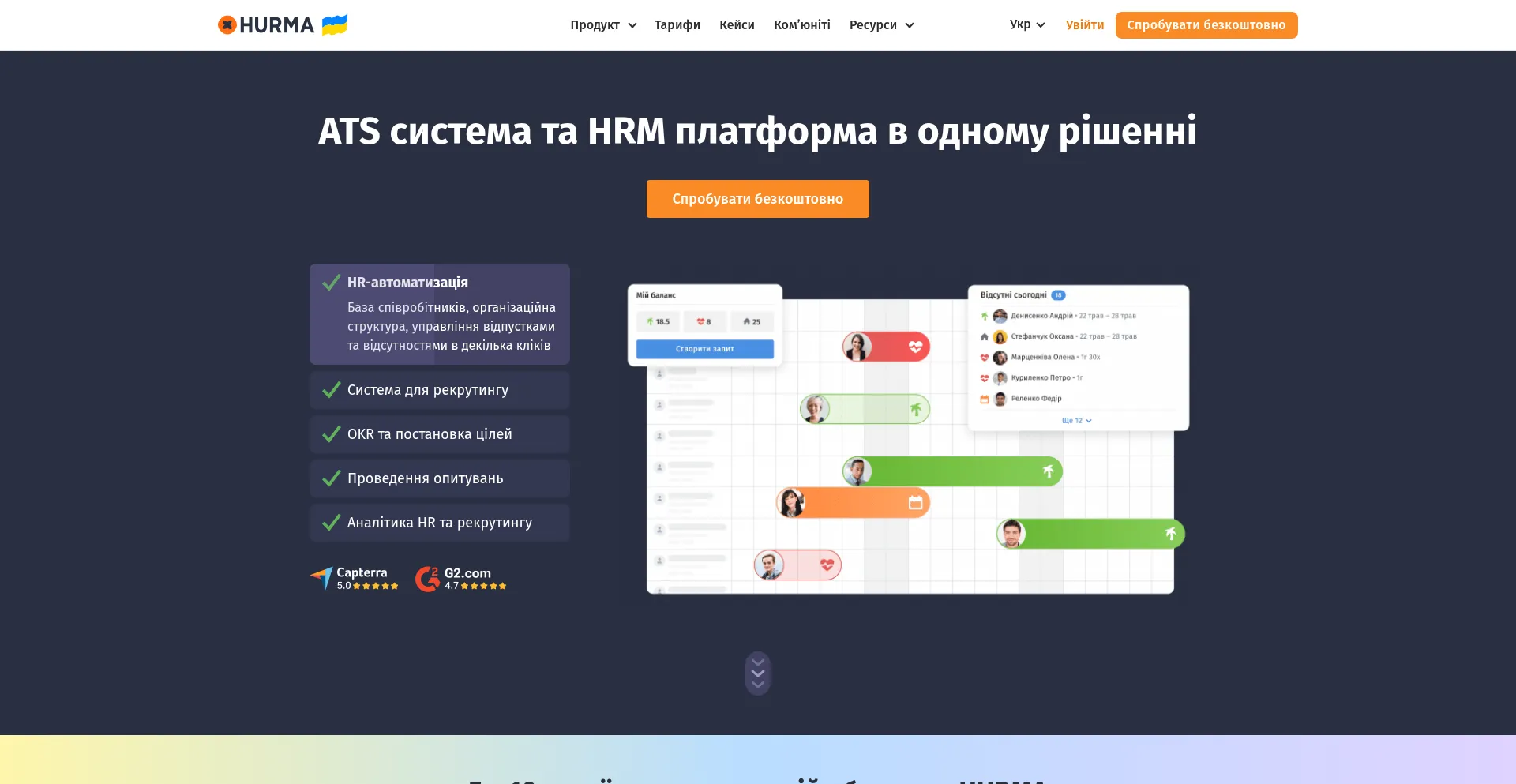1516x784 pixels.
Task: Open the Укр language selector
Action: (1026, 24)
